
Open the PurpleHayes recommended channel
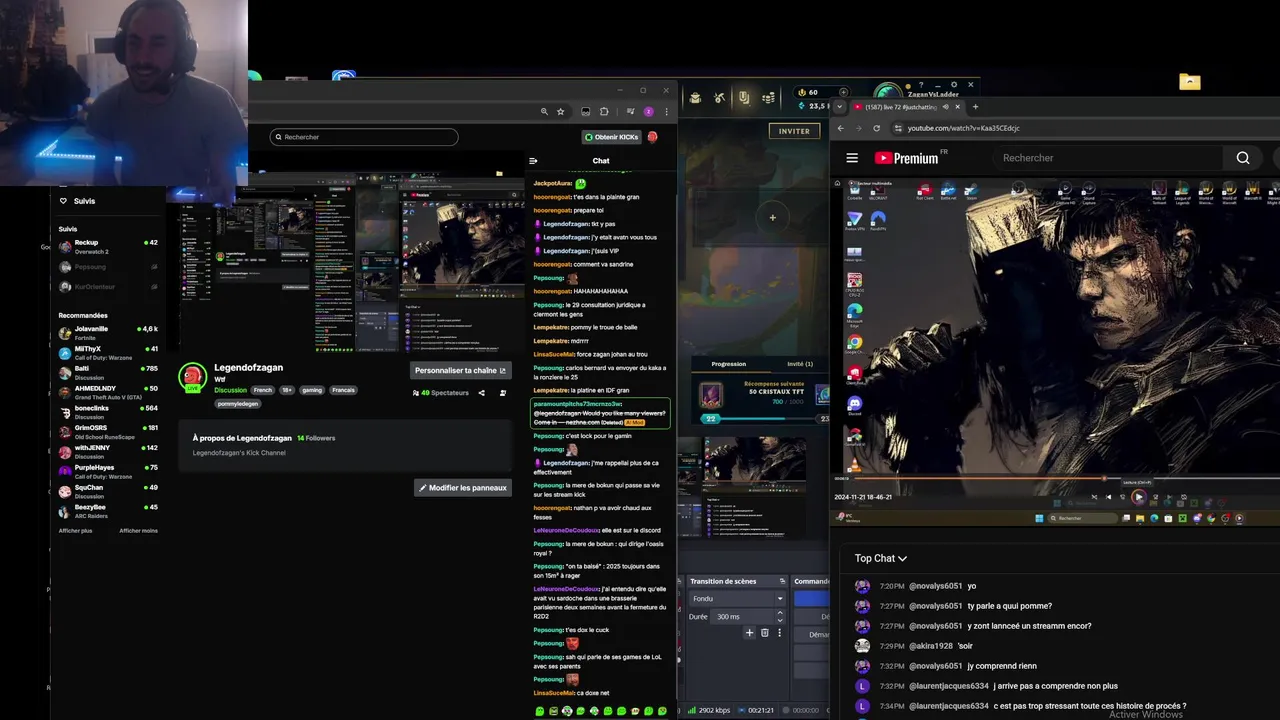(x=108, y=471)
